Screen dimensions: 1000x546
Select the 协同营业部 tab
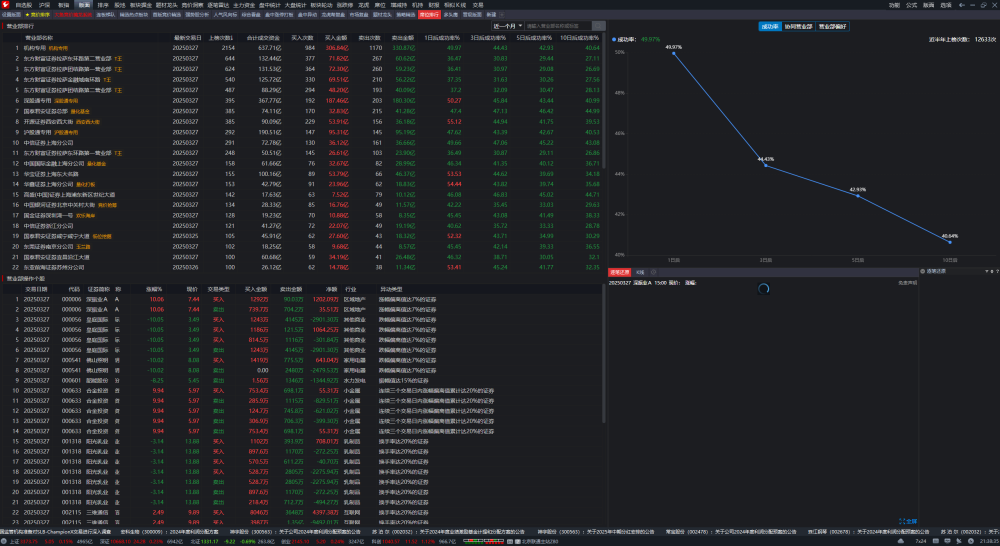click(x=798, y=26)
